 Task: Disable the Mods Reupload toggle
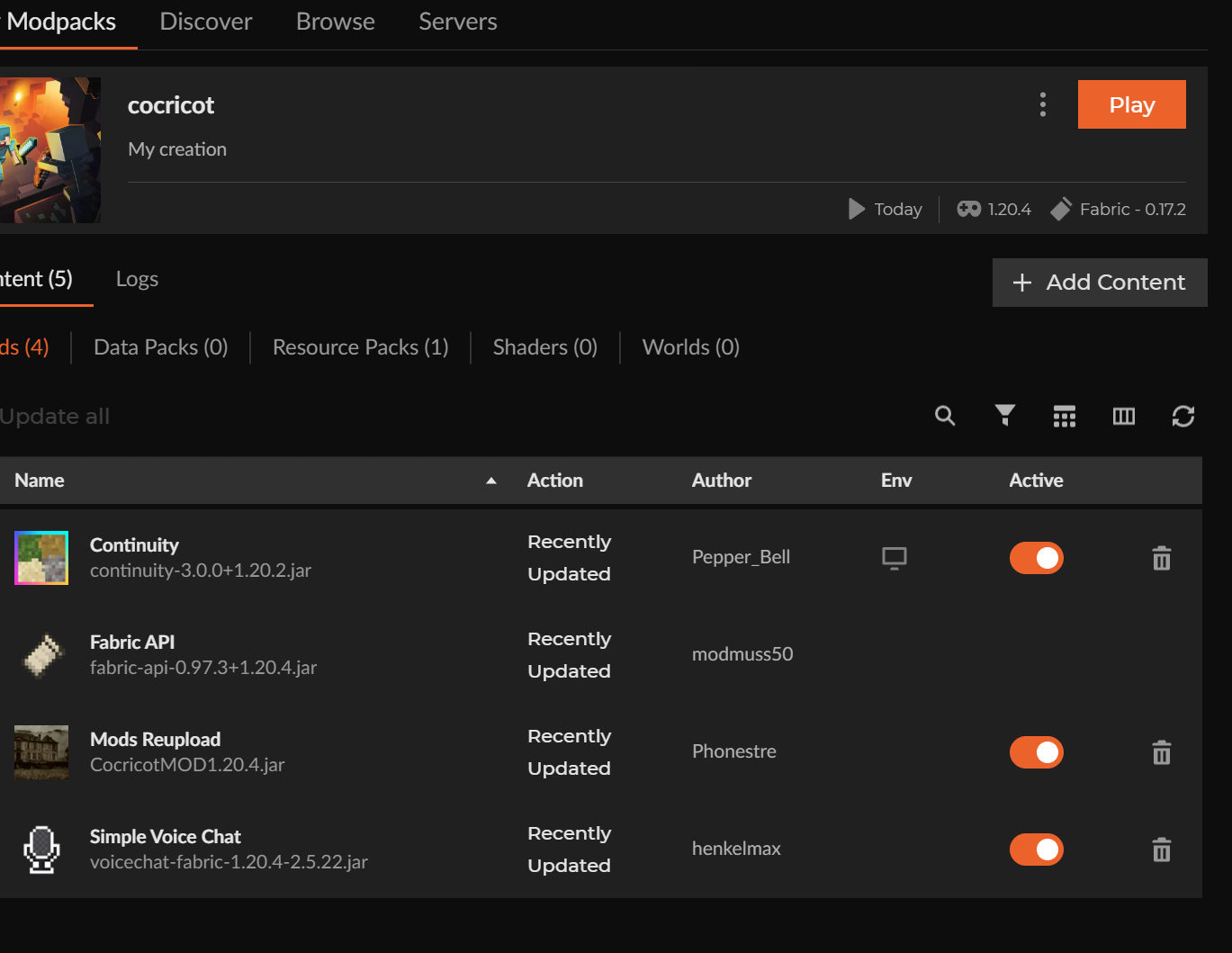(x=1037, y=752)
